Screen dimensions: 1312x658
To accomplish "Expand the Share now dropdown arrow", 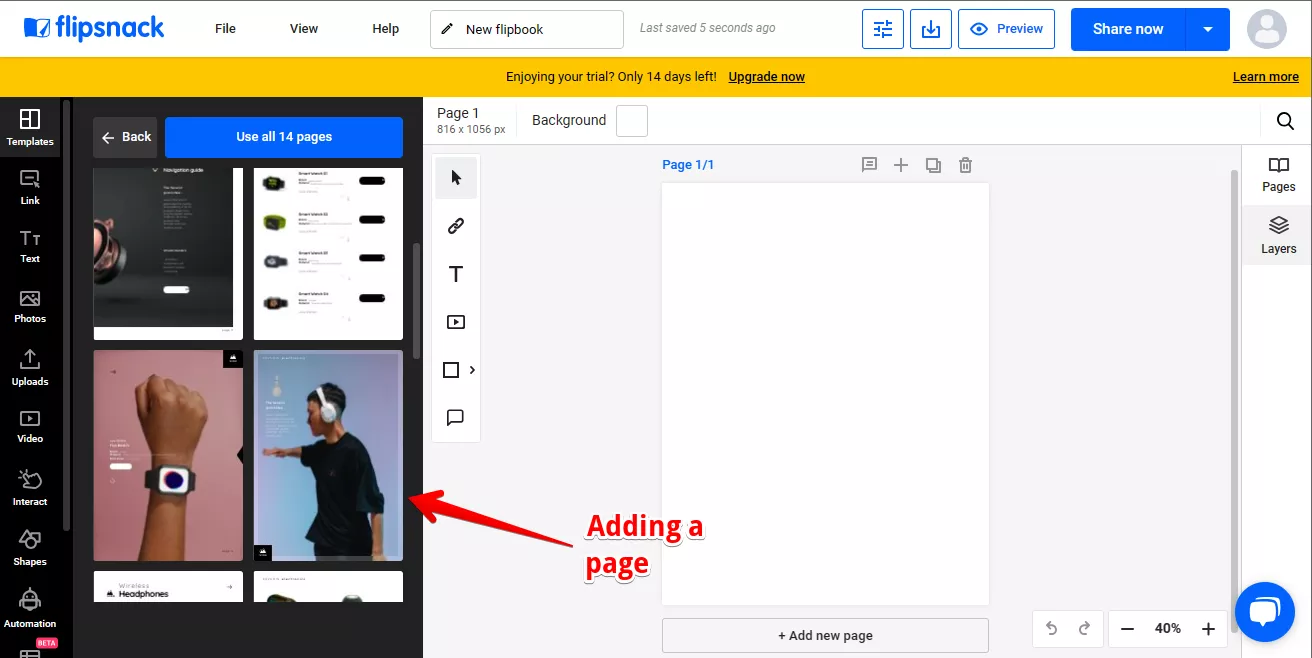I will 1208,29.
